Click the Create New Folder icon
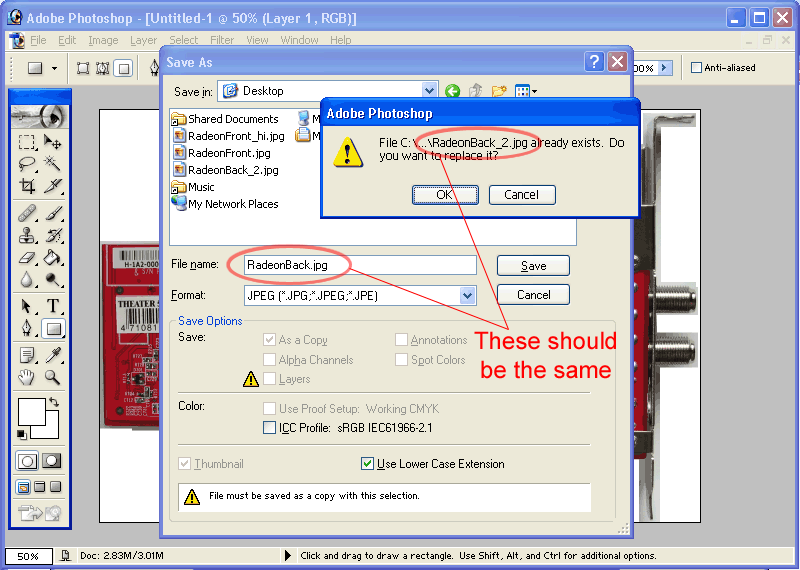Image resolution: width=800 pixels, height=570 pixels. click(x=498, y=91)
